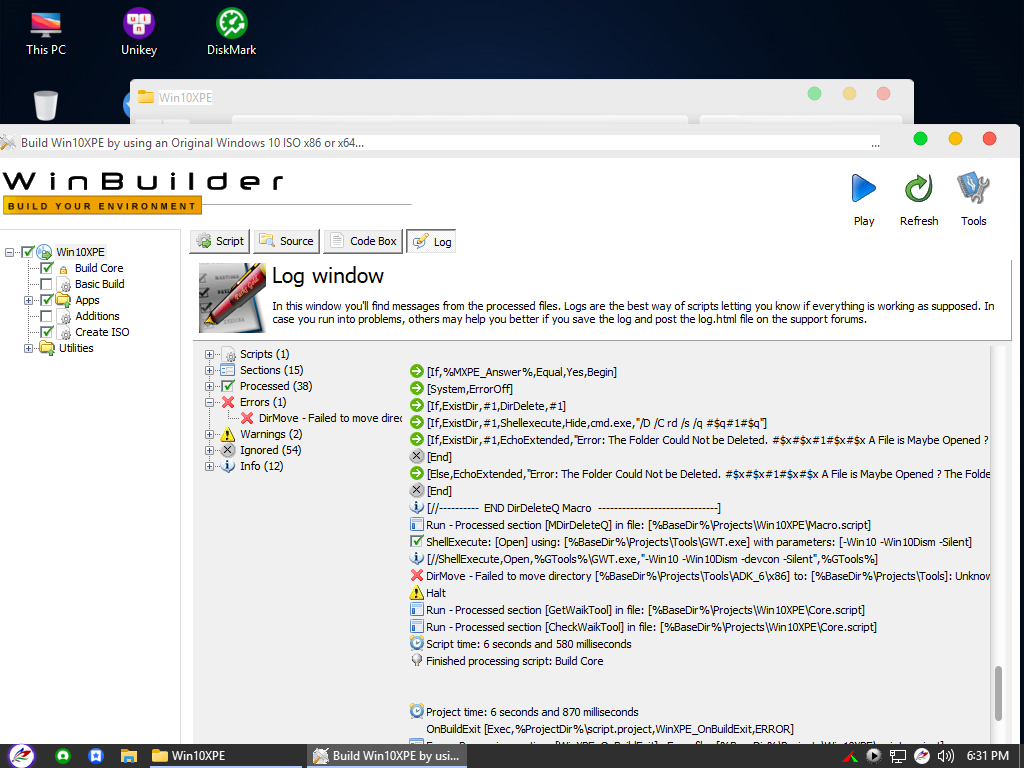1024x768 pixels.
Task: Select the Create ISO script in tree
Action: pyautogui.click(x=102, y=332)
